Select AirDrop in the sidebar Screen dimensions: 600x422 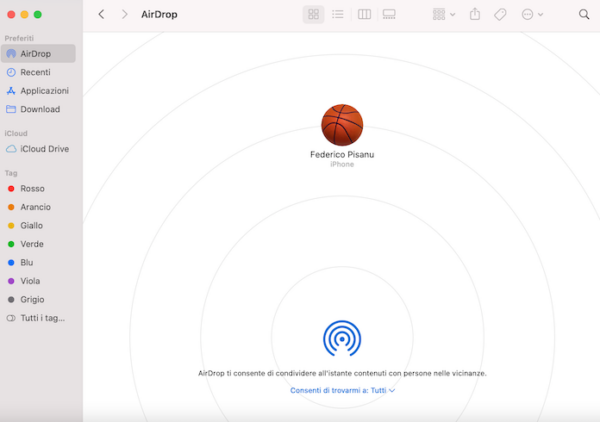coord(38,54)
